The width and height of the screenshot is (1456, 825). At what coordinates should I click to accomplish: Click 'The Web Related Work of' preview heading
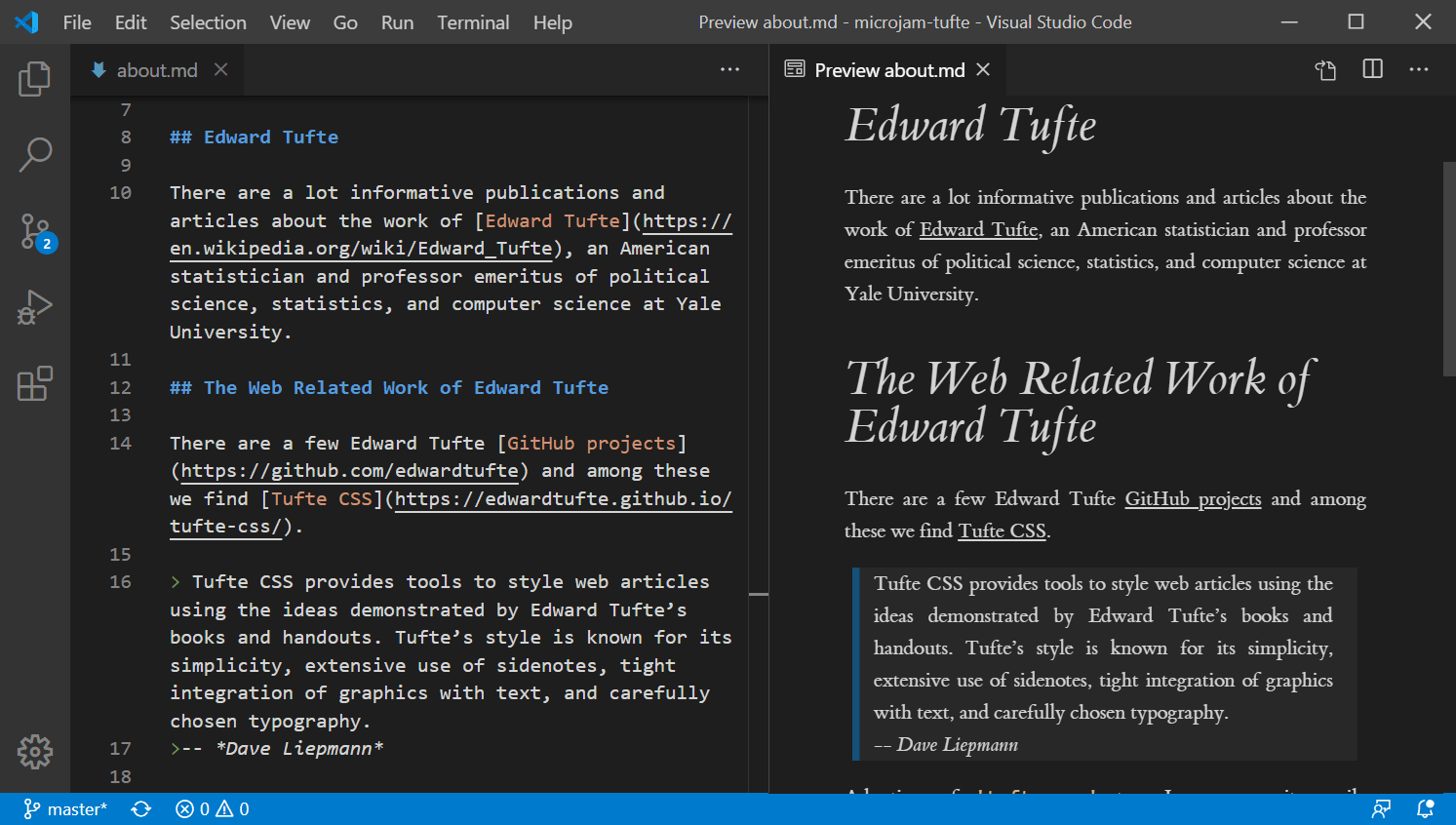tap(1081, 378)
